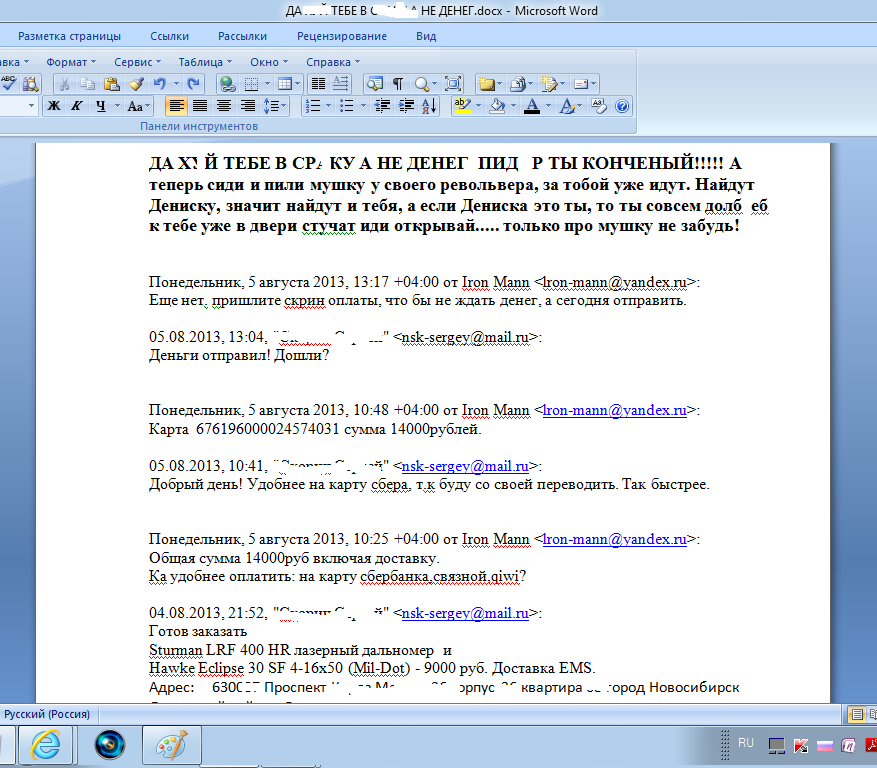The image size is (877, 768).
Task: Click the Русский (Россия) language indicator
Action: pos(46,714)
